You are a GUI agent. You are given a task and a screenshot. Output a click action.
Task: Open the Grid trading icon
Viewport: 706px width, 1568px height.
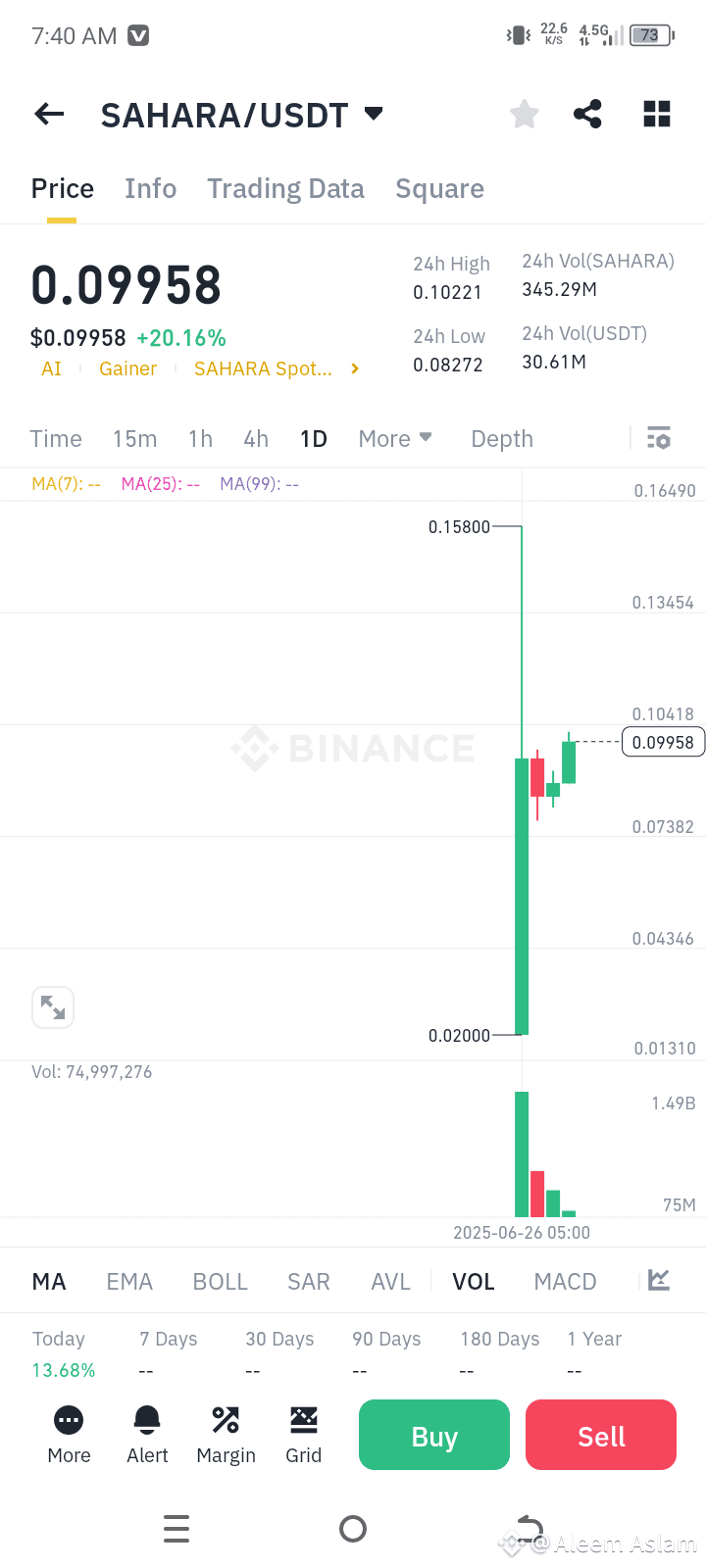point(304,1436)
